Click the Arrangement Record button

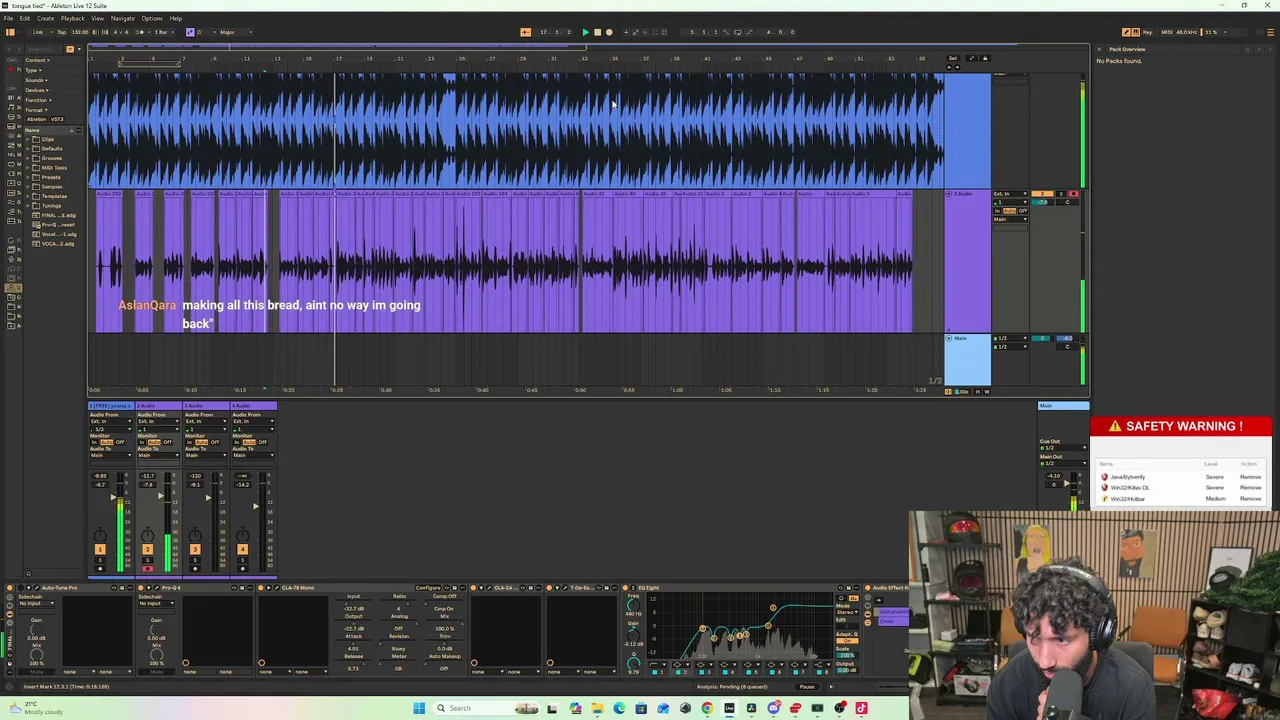click(x=609, y=32)
